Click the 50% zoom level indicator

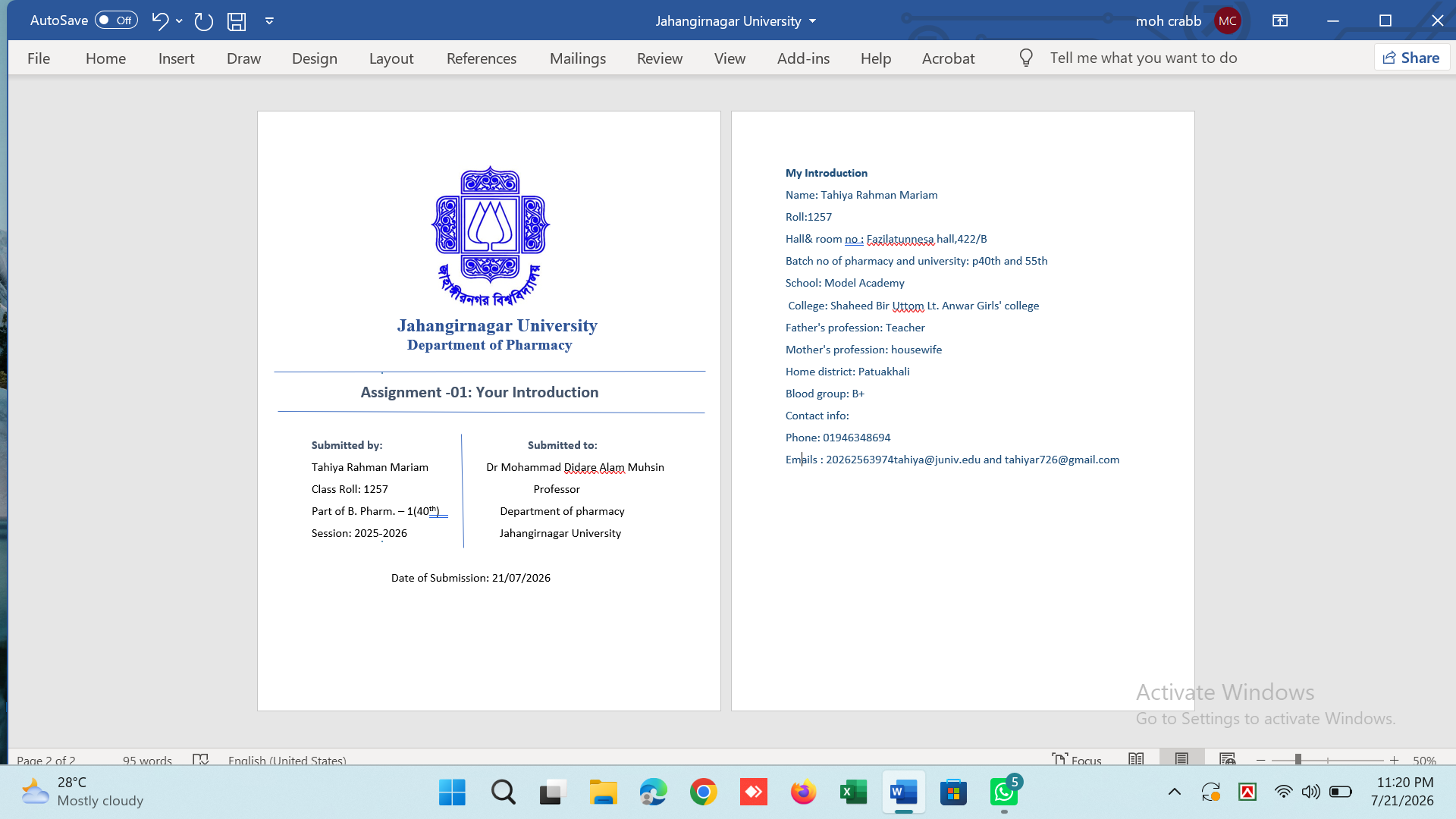(1424, 760)
